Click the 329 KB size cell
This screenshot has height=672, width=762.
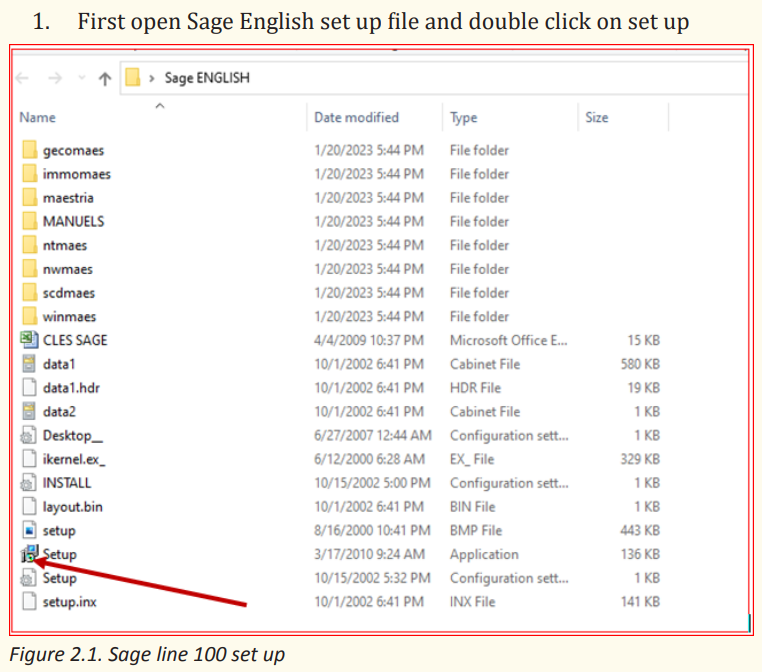pos(640,459)
